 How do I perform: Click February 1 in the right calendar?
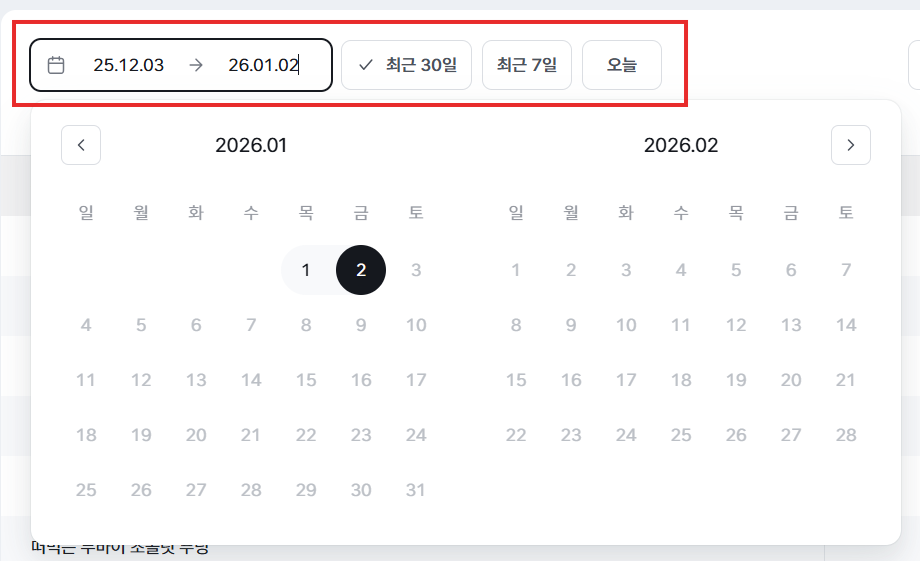(516, 270)
